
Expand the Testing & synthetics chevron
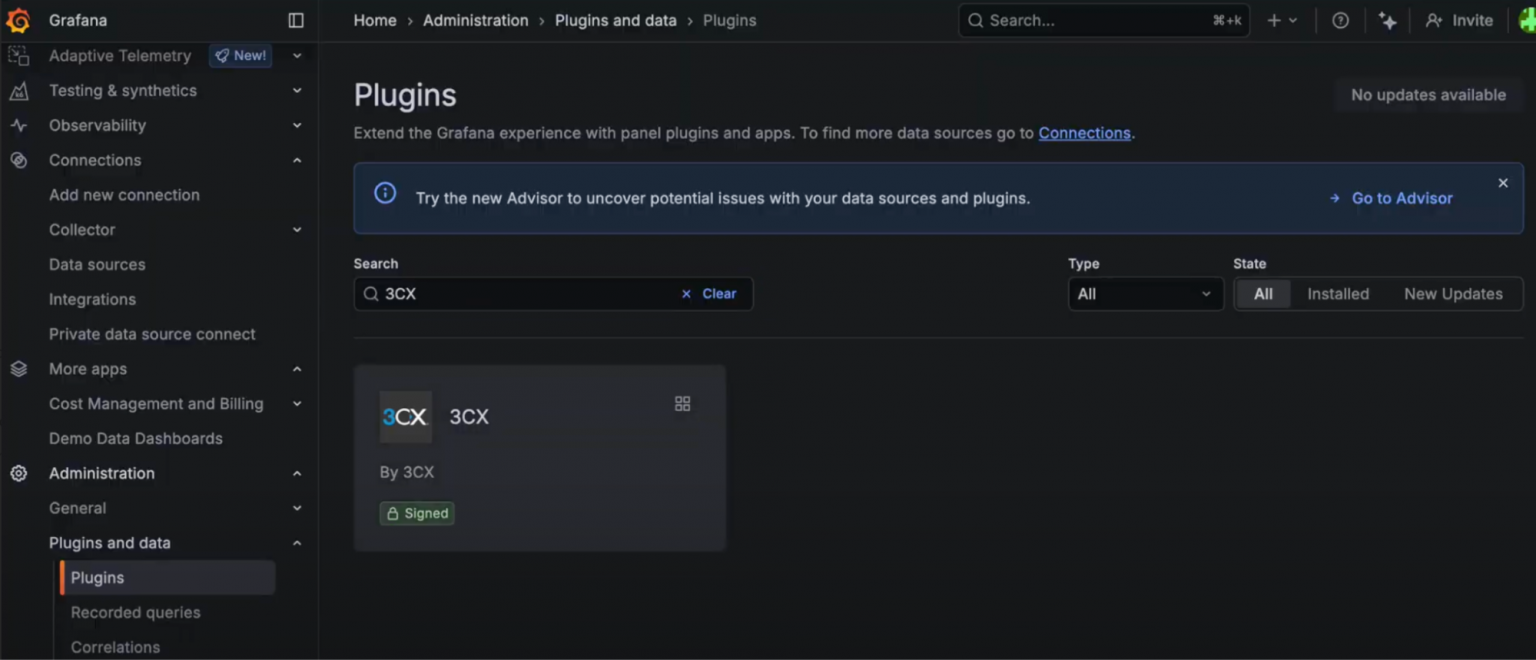[297, 91]
